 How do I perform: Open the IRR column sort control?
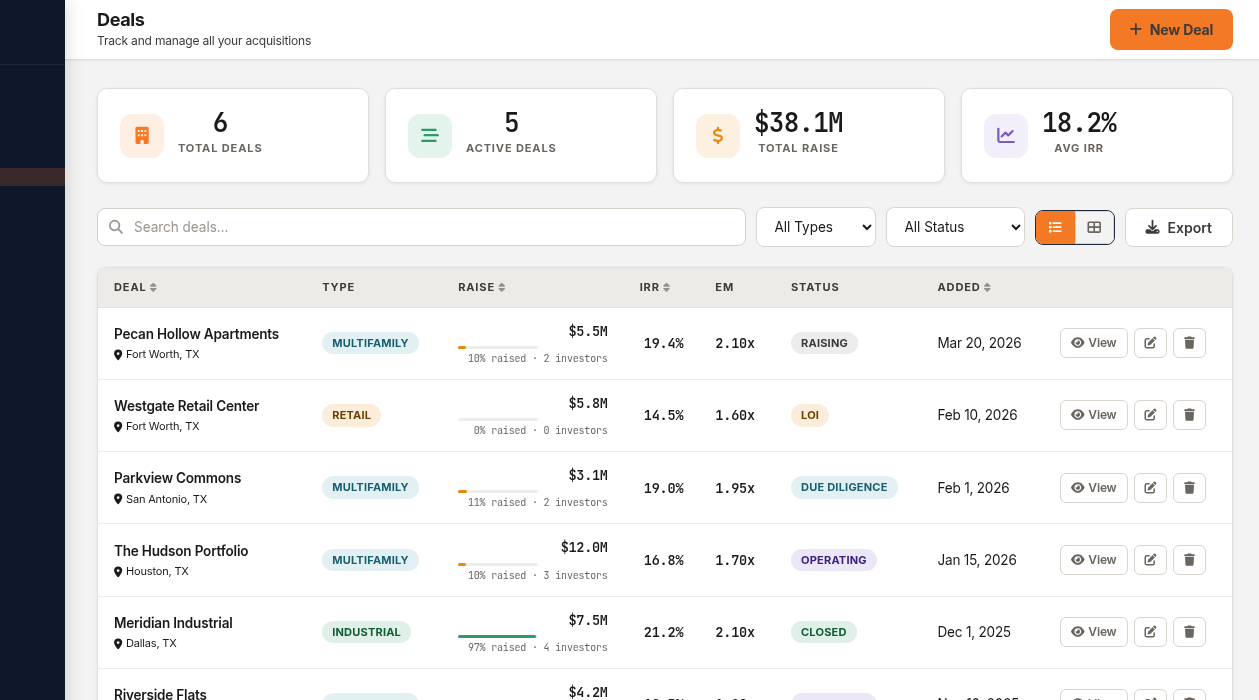pyautogui.click(x=654, y=287)
